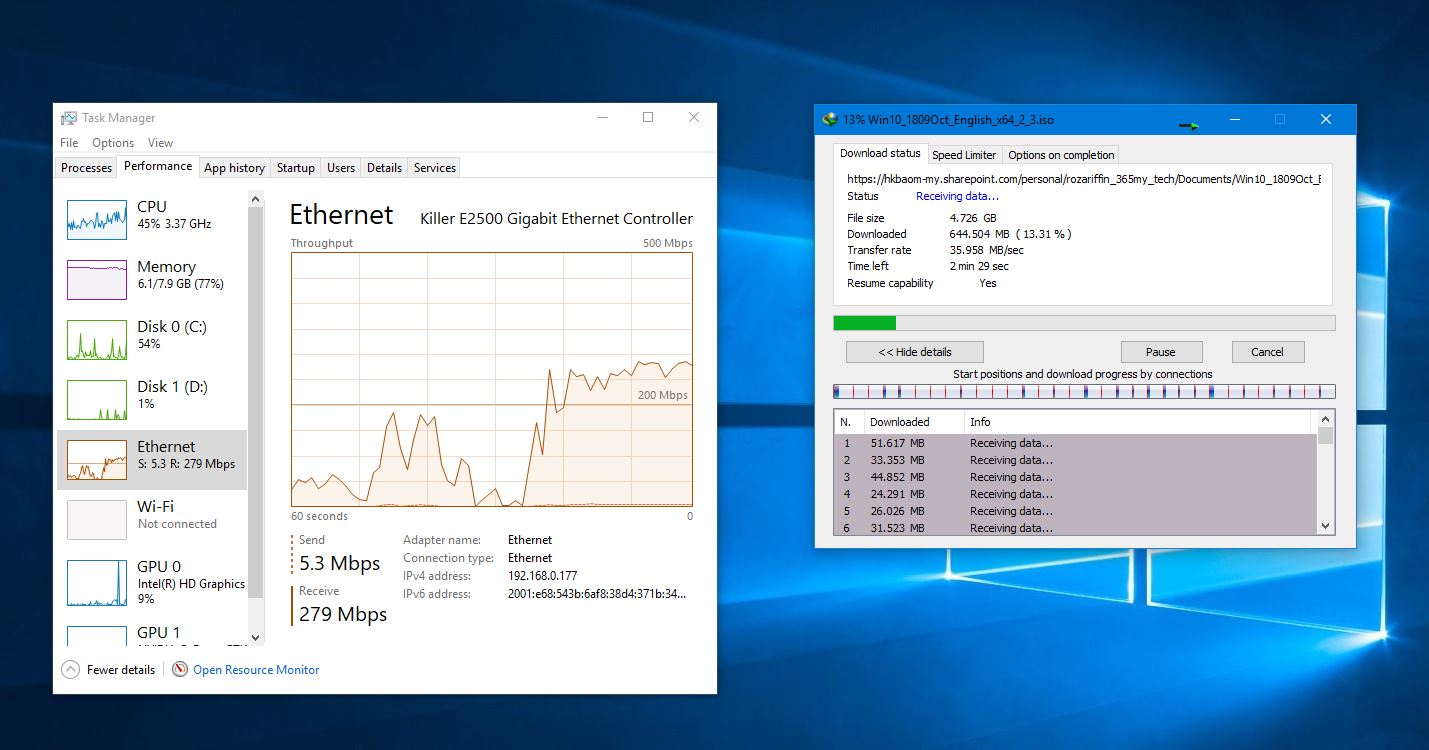Click the N. column header
This screenshot has width=1429, height=750.
click(848, 422)
